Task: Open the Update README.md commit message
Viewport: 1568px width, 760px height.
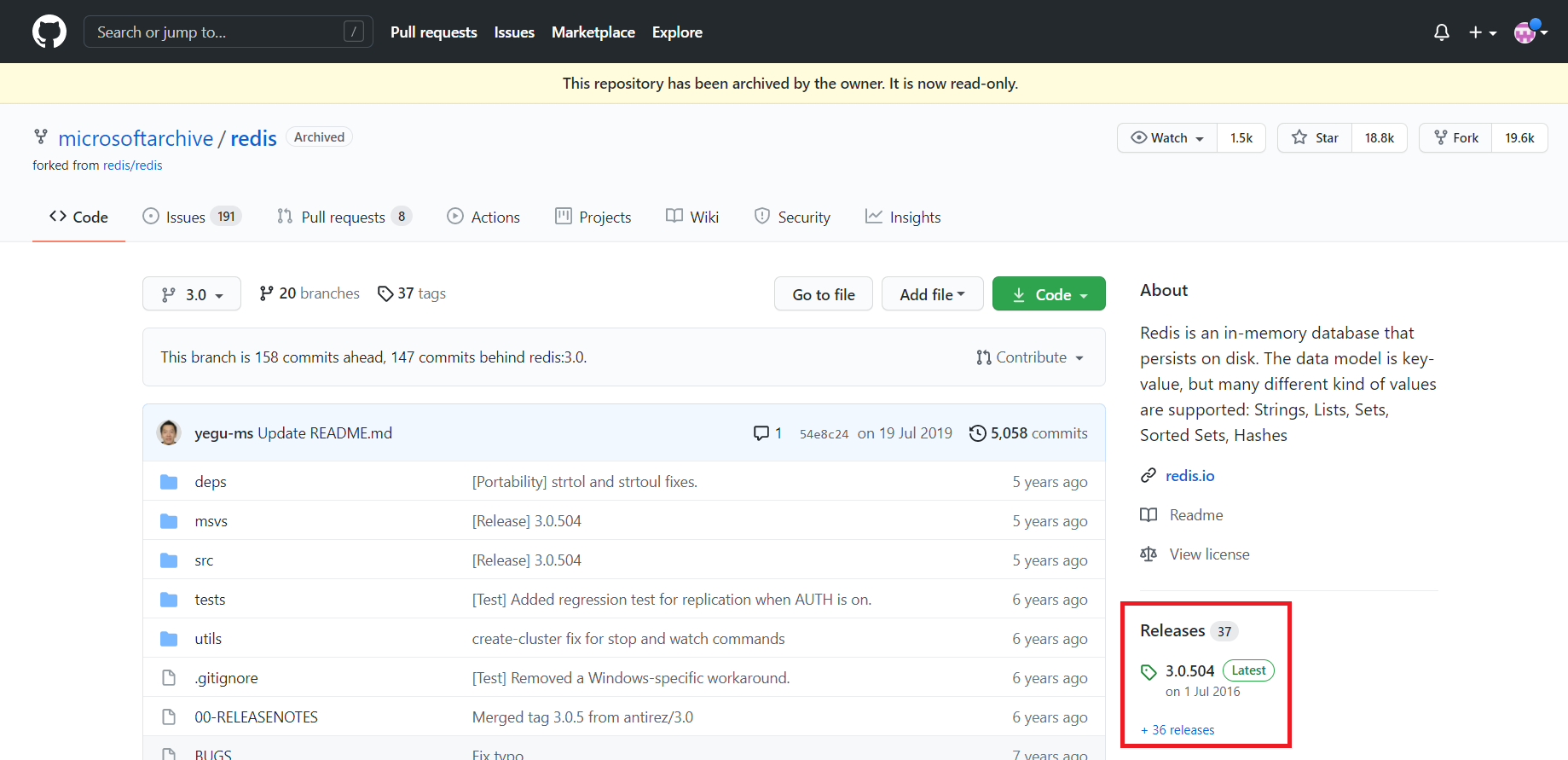Action: (x=325, y=433)
